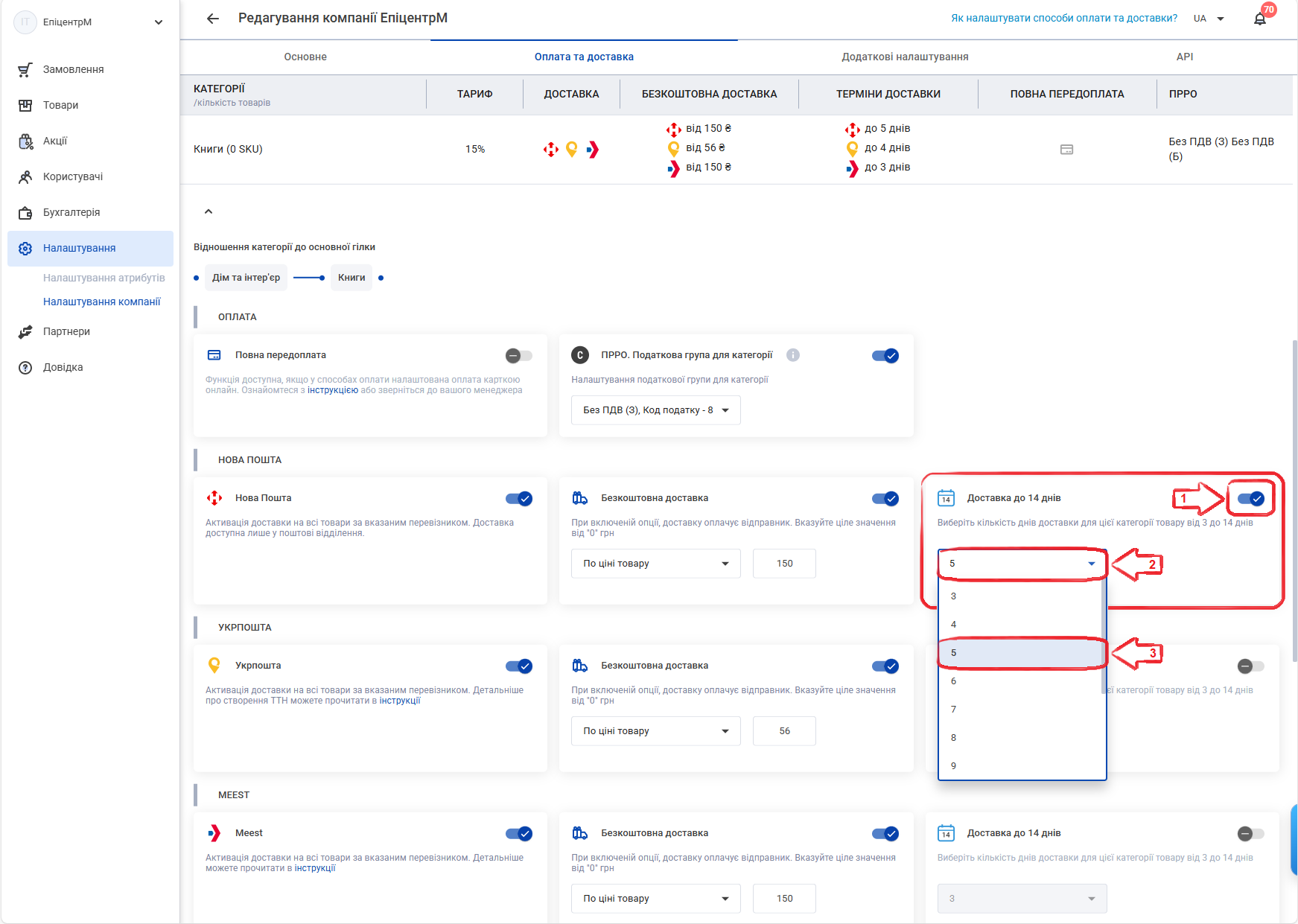Select 3 days in the dropdown list
This screenshot has height=924, width=1298.
(1020, 596)
